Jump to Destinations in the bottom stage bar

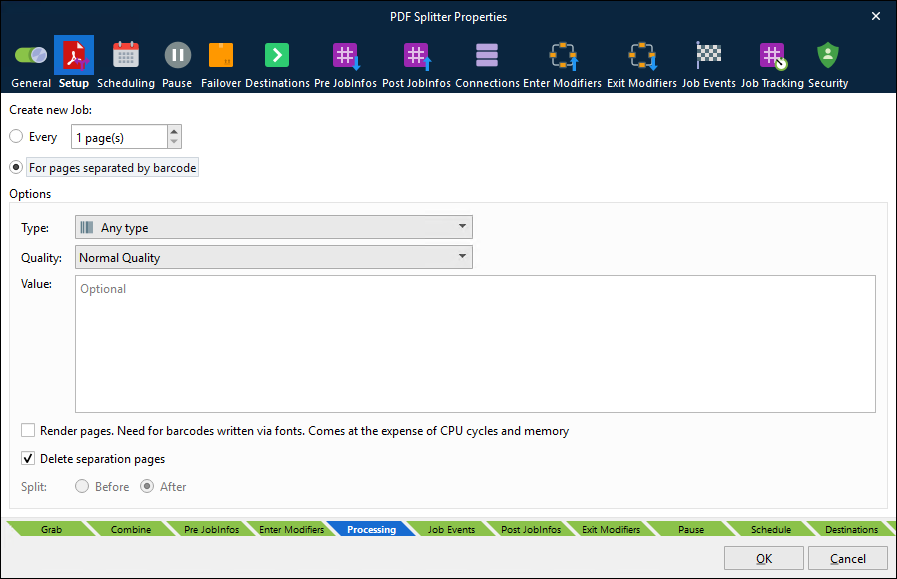tap(851, 529)
